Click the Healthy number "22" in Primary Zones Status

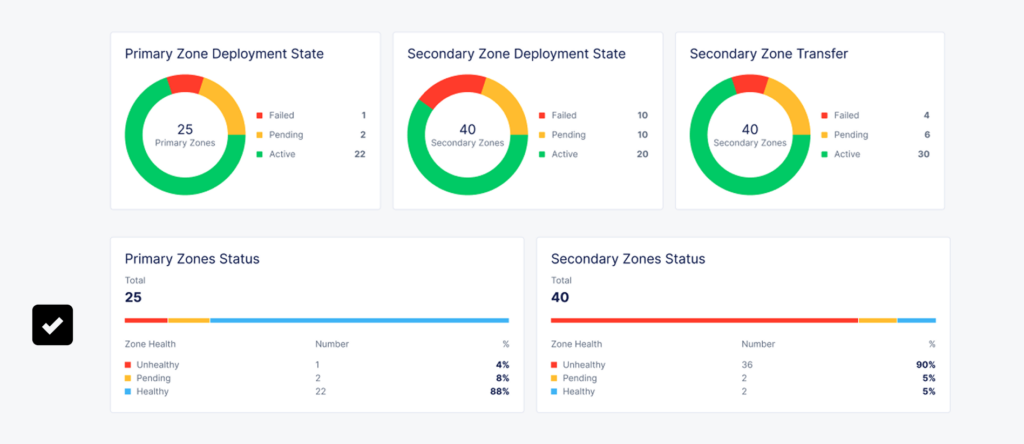(321, 392)
